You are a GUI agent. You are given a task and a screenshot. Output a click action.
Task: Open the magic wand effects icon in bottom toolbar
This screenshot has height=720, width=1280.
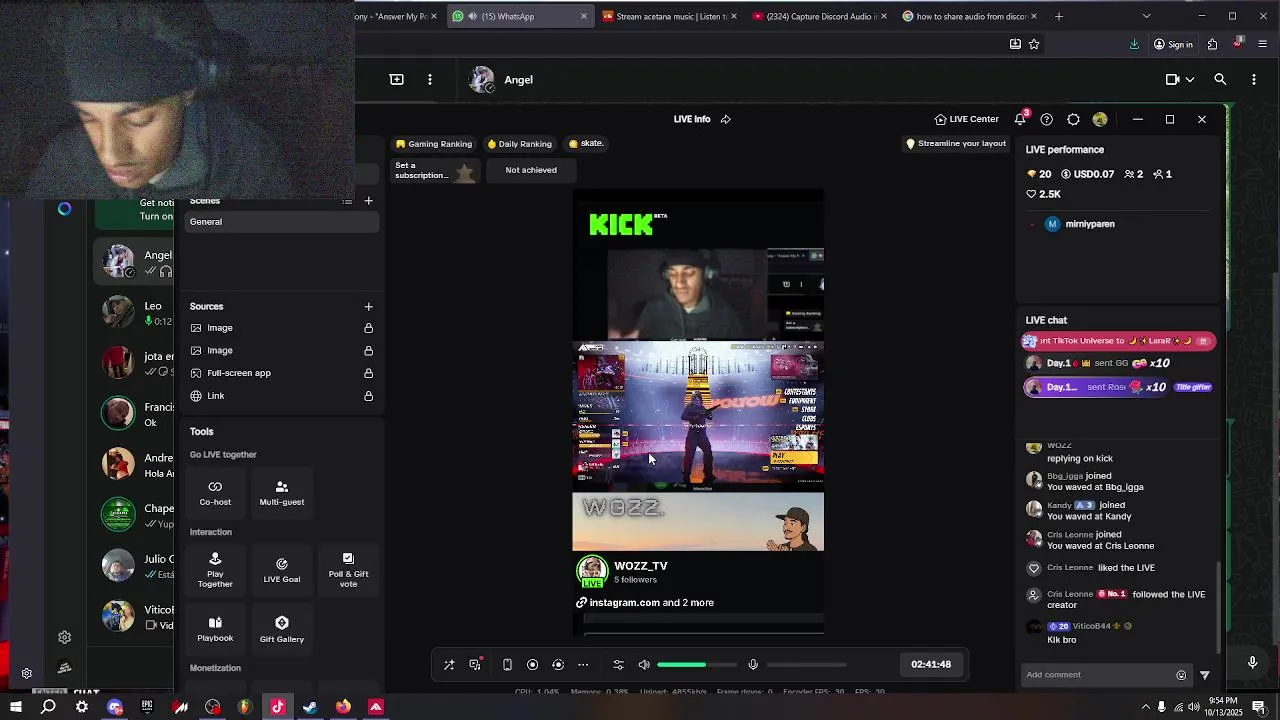[x=449, y=665]
